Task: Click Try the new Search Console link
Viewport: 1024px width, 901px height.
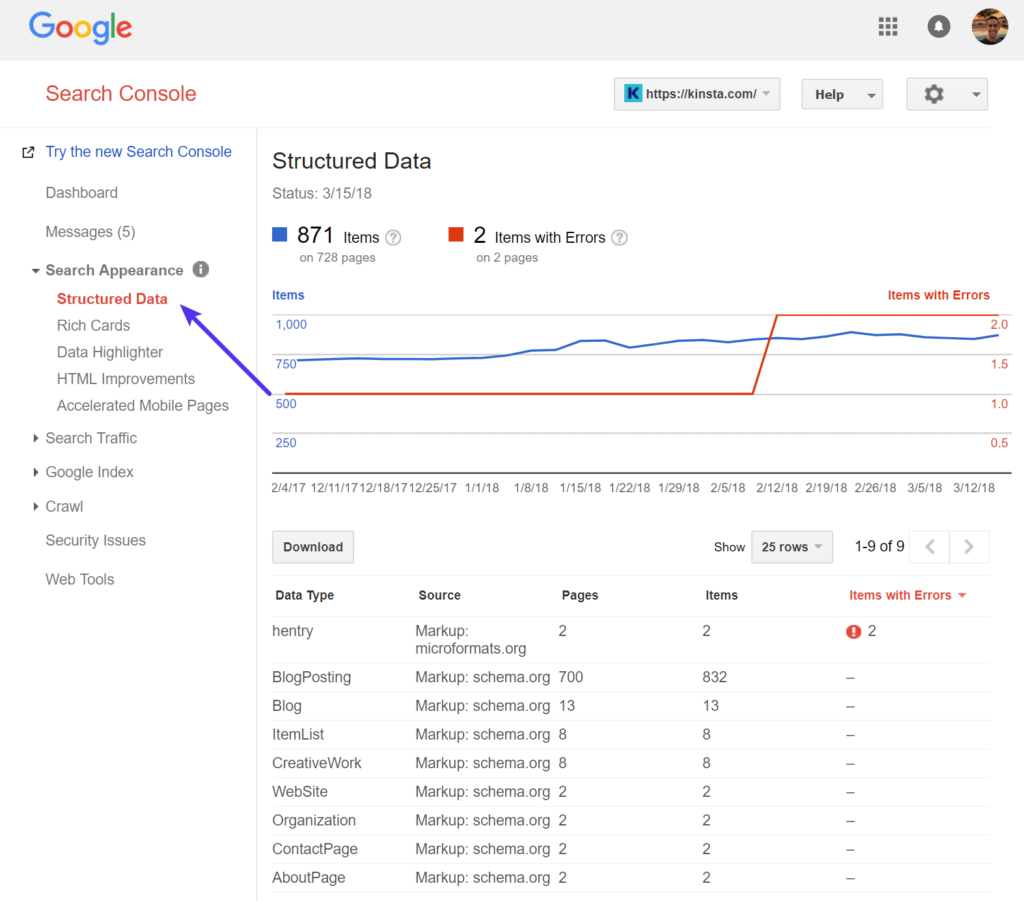Action: tap(138, 152)
